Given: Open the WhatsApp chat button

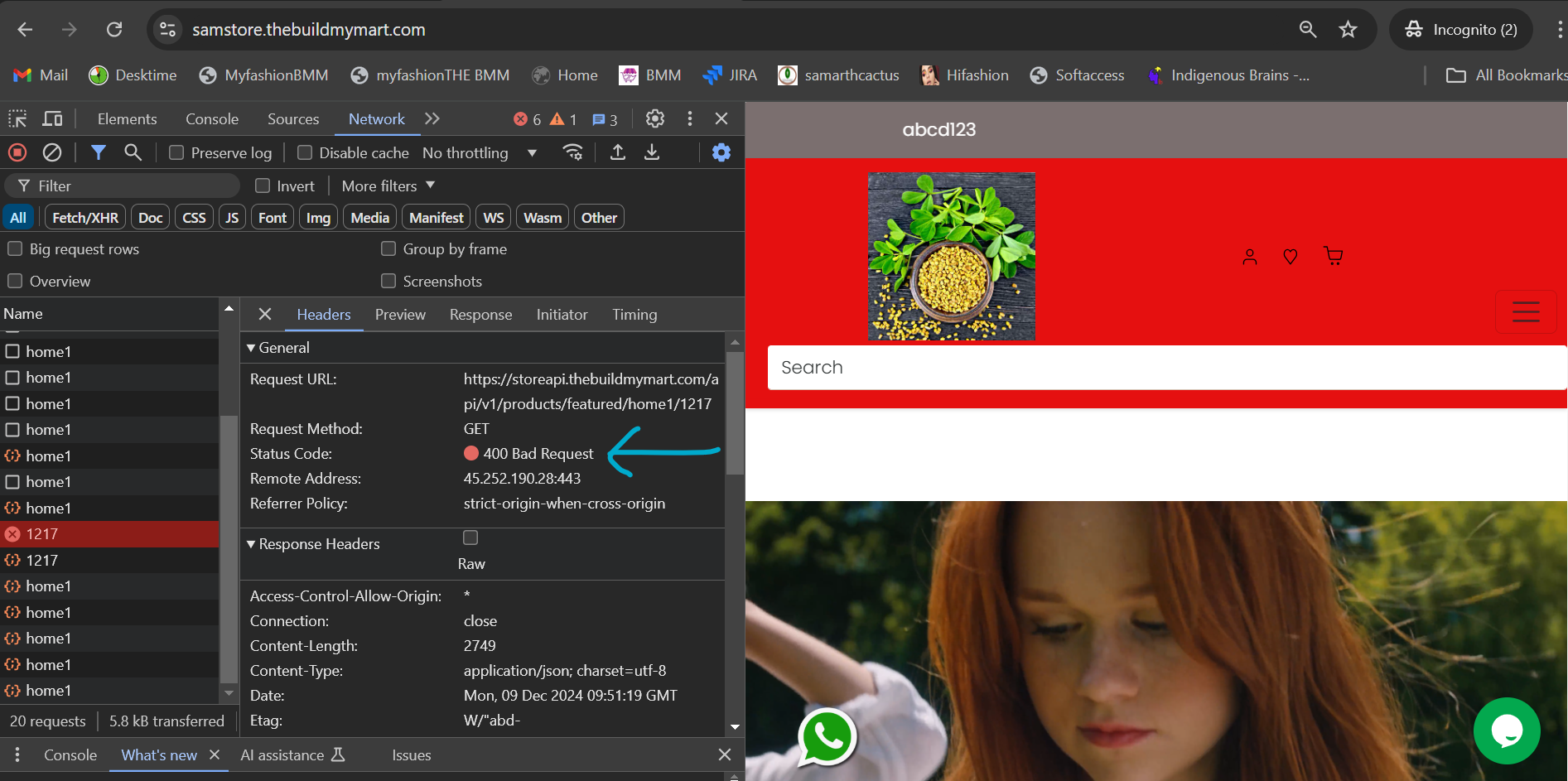Looking at the screenshot, I should click(827, 737).
